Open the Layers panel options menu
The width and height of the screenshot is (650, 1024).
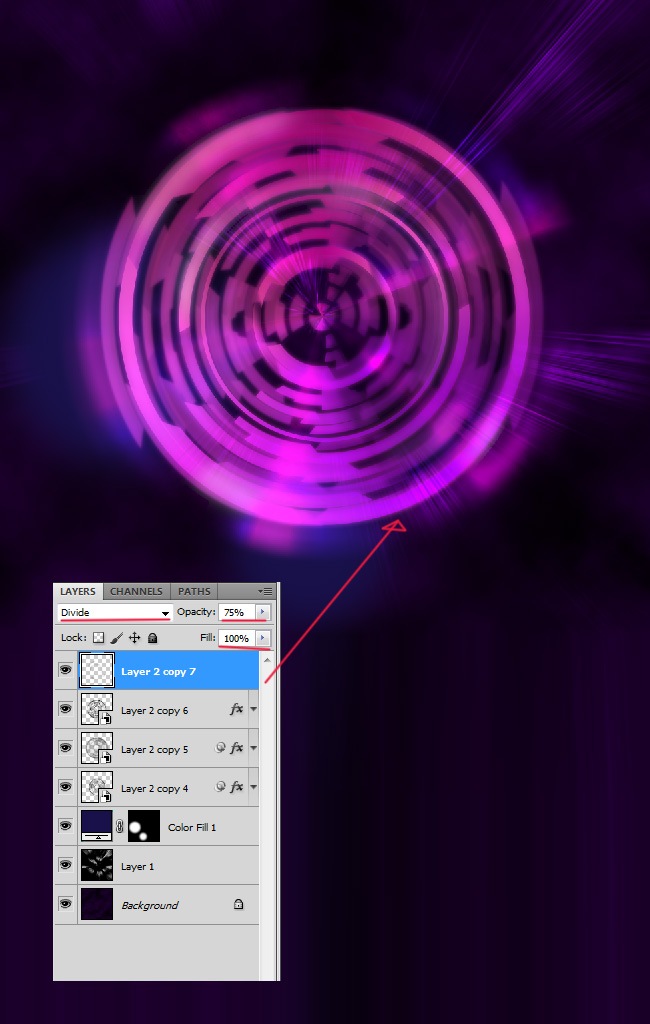coord(265,591)
